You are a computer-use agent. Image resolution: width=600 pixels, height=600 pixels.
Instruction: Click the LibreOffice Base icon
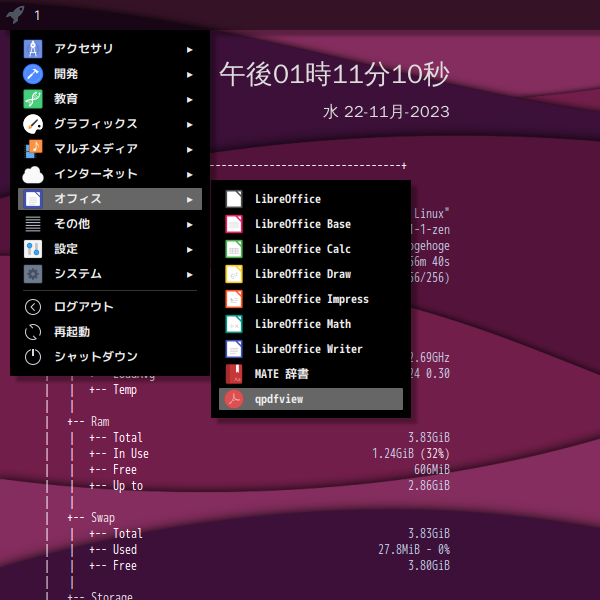coord(234,224)
